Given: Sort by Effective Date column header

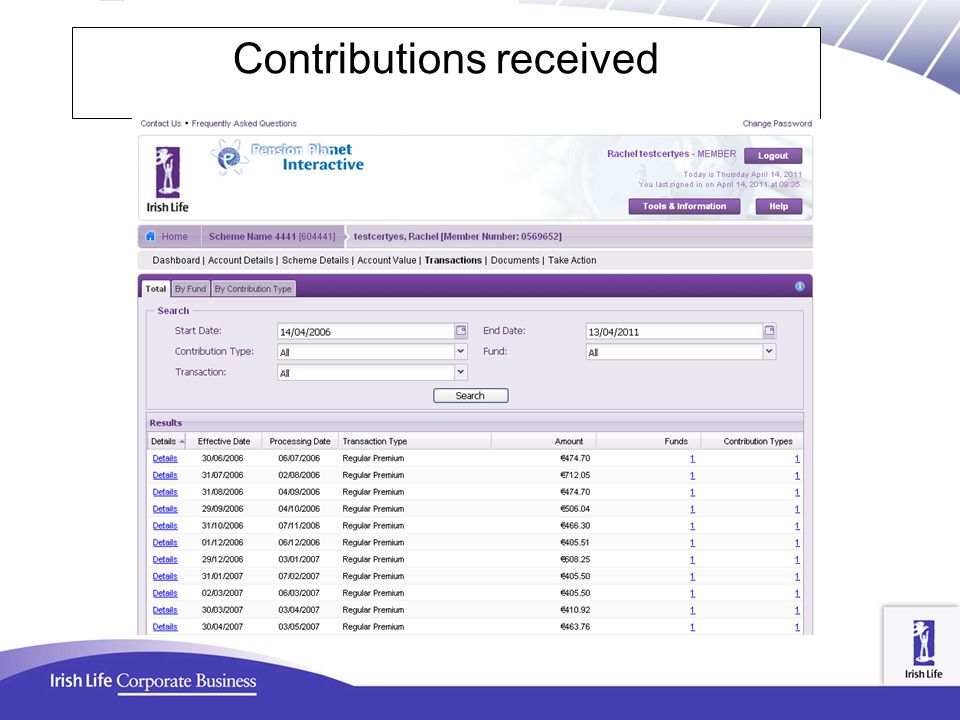Looking at the screenshot, I should click(224, 441).
